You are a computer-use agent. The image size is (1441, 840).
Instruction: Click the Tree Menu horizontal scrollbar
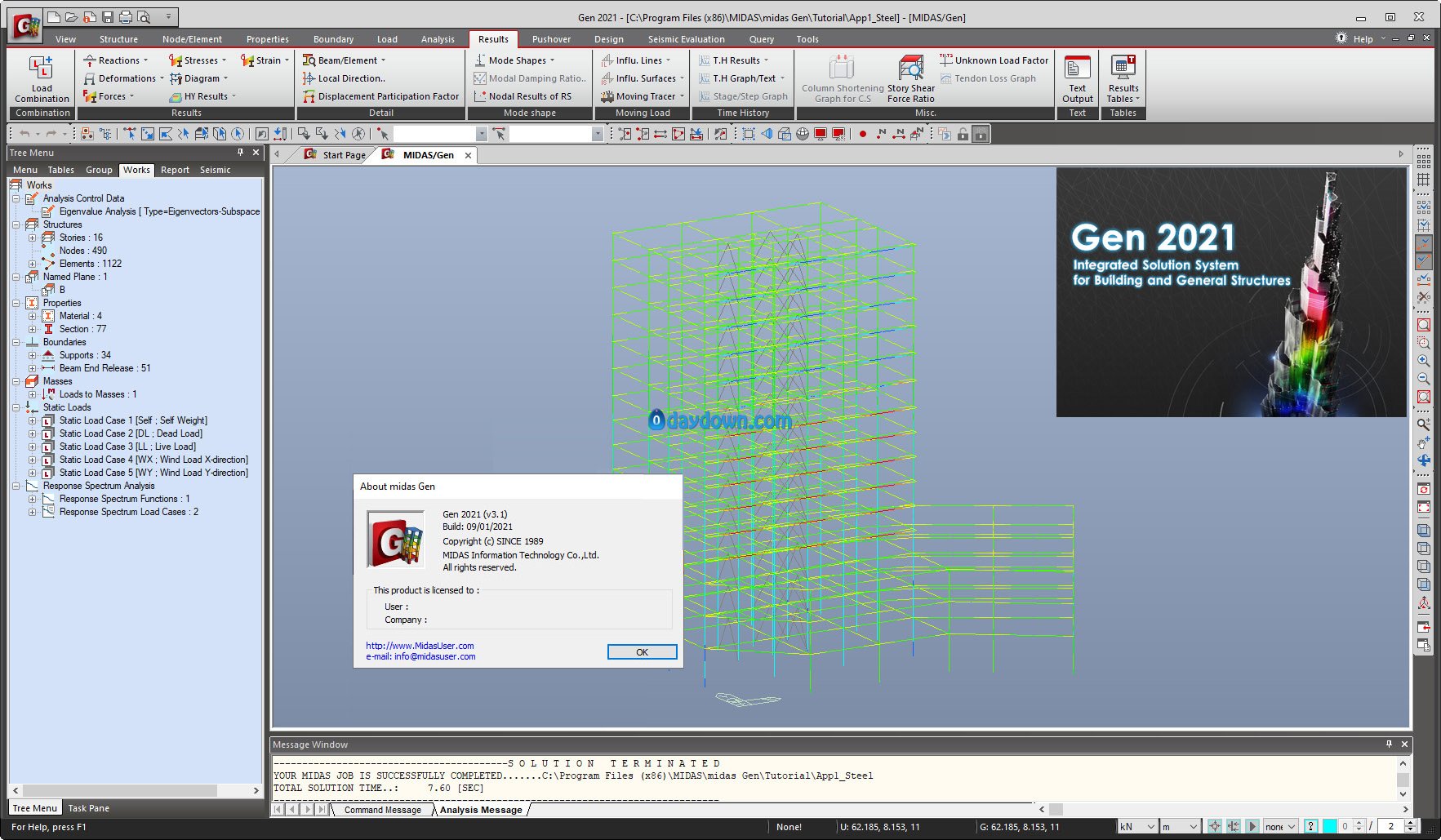point(135,790)
